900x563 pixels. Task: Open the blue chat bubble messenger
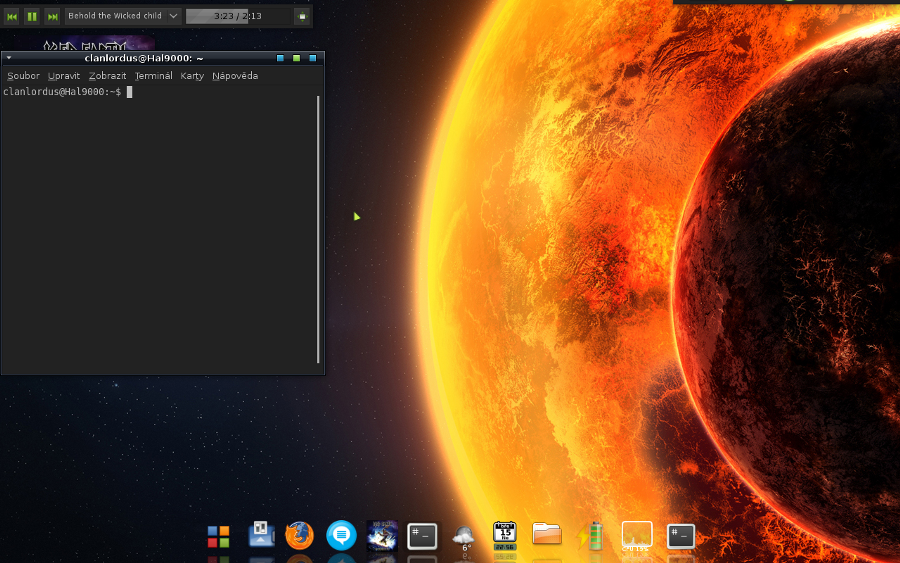(341, 535)
